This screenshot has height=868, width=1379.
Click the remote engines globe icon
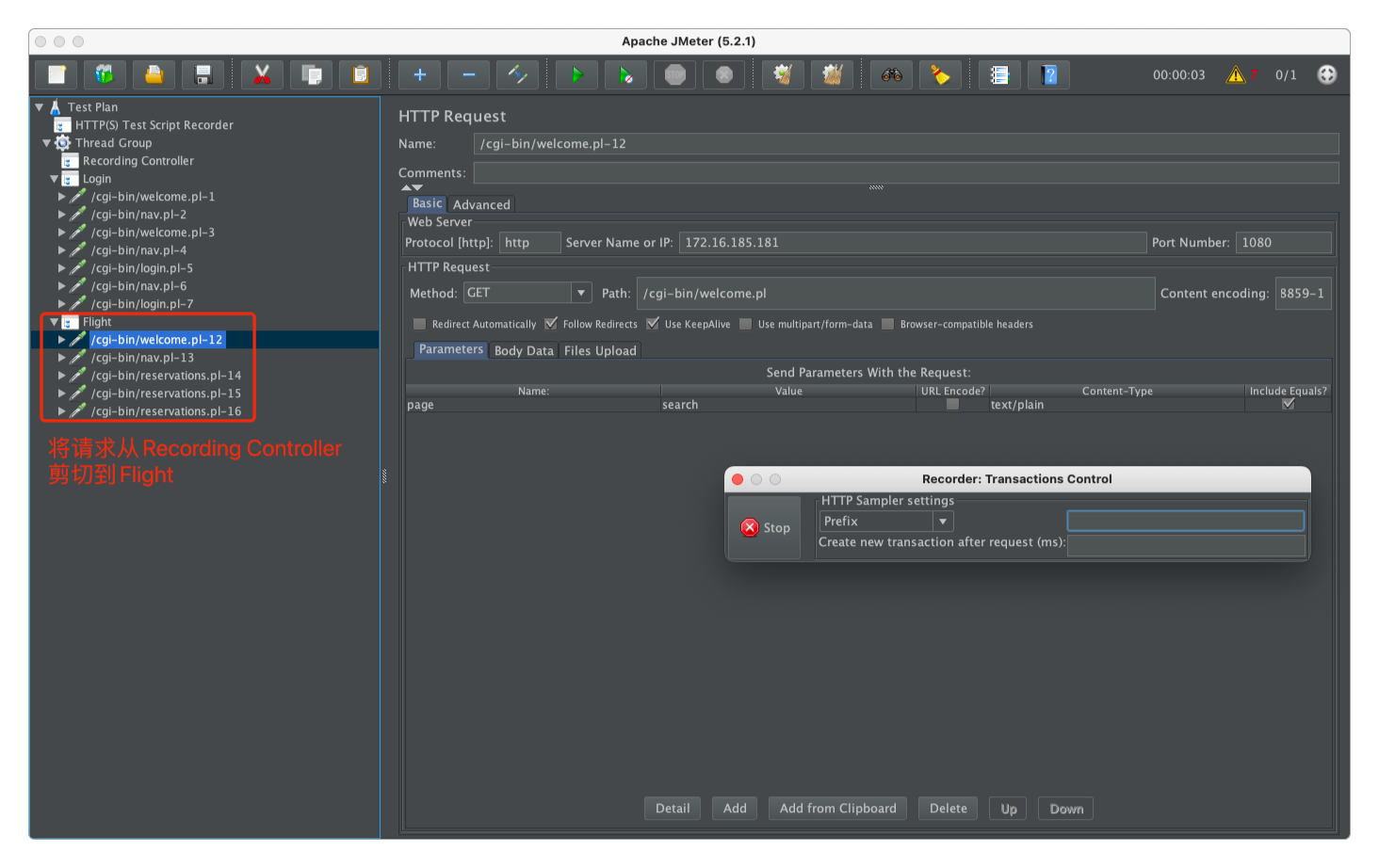[1326, 74]
